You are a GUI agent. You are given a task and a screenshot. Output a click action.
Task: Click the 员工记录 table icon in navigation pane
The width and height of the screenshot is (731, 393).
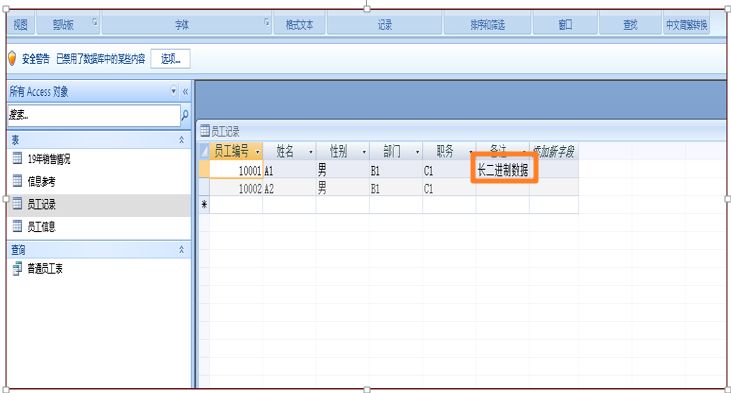coord(17,203)
